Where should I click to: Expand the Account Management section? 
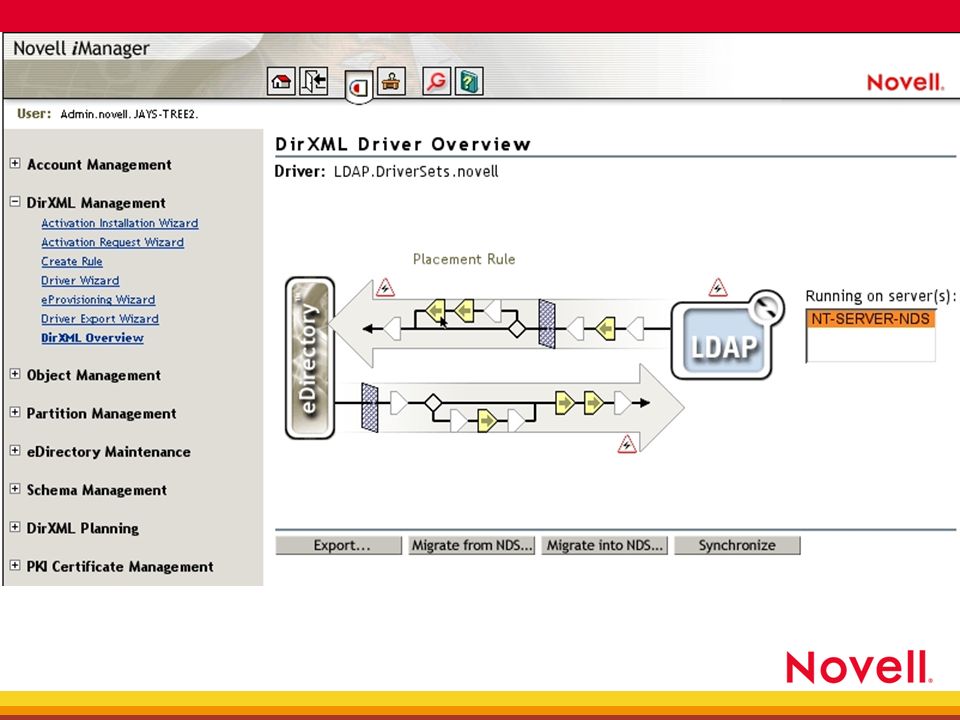point(15,163)
